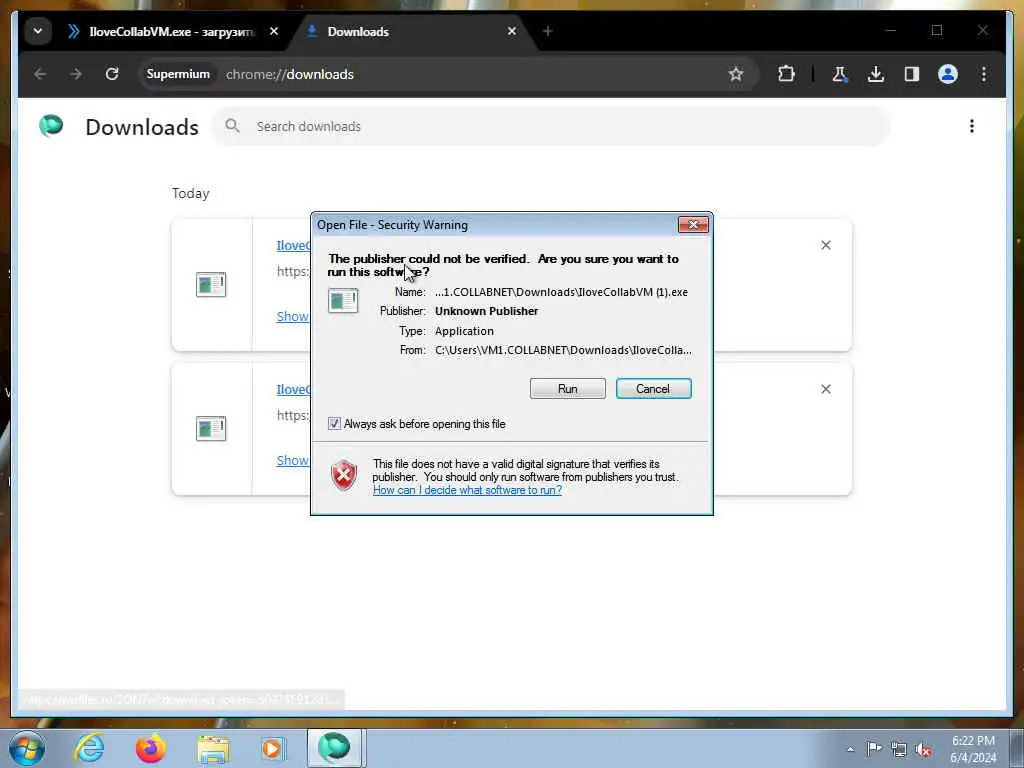Open the downloads toolbar icon

[x=876, y=74]
